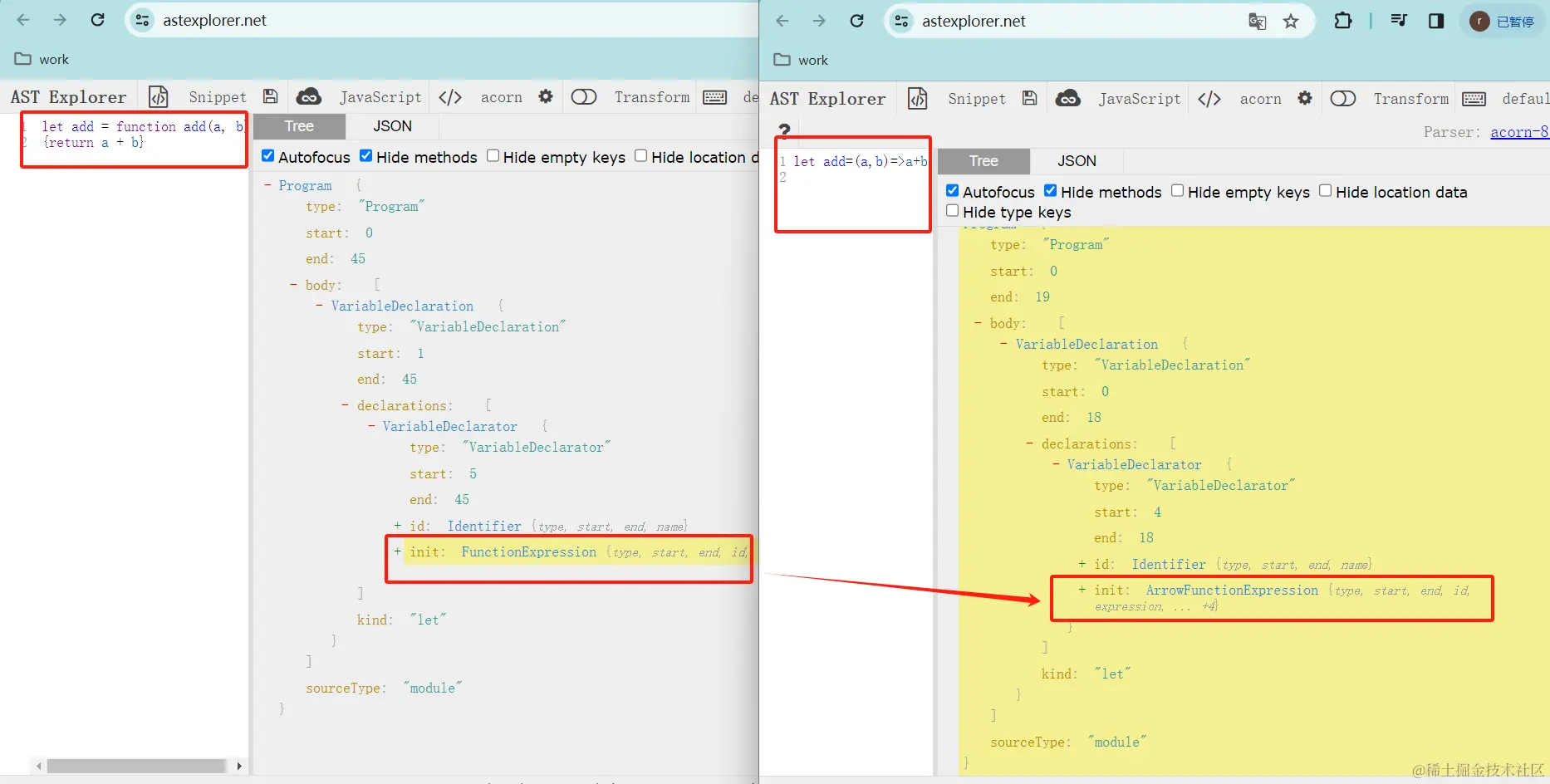Toggle Autofocus checkbox in right window
Screen dimensions: 1550x784
pos(953,191)
